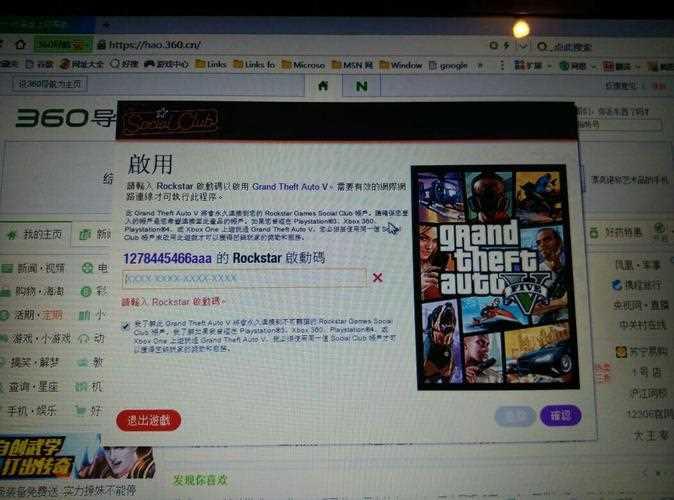Click the purple 確認 confirm button
674x500 pixels.
coord(561,415)
